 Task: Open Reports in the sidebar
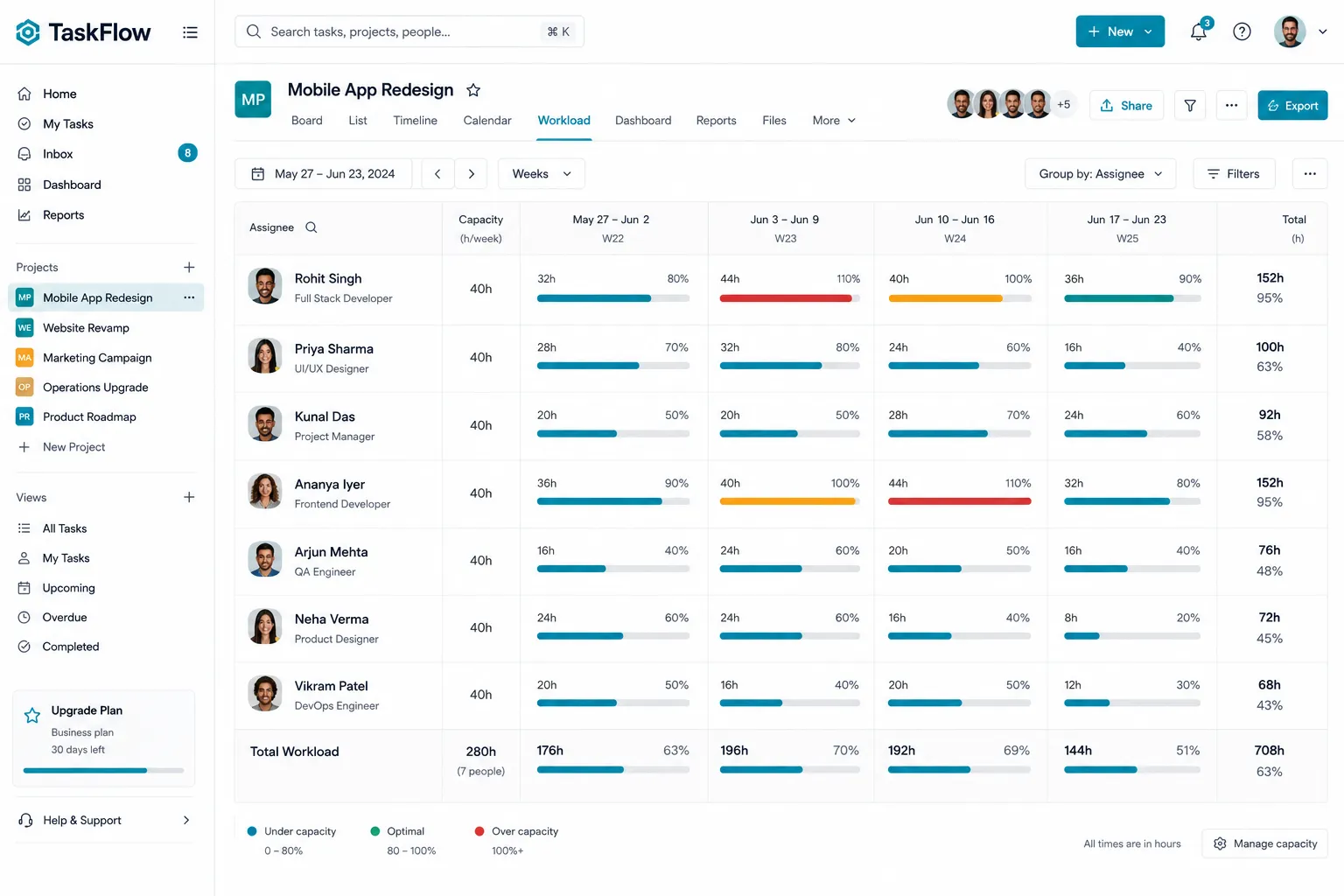pos(63,214)
